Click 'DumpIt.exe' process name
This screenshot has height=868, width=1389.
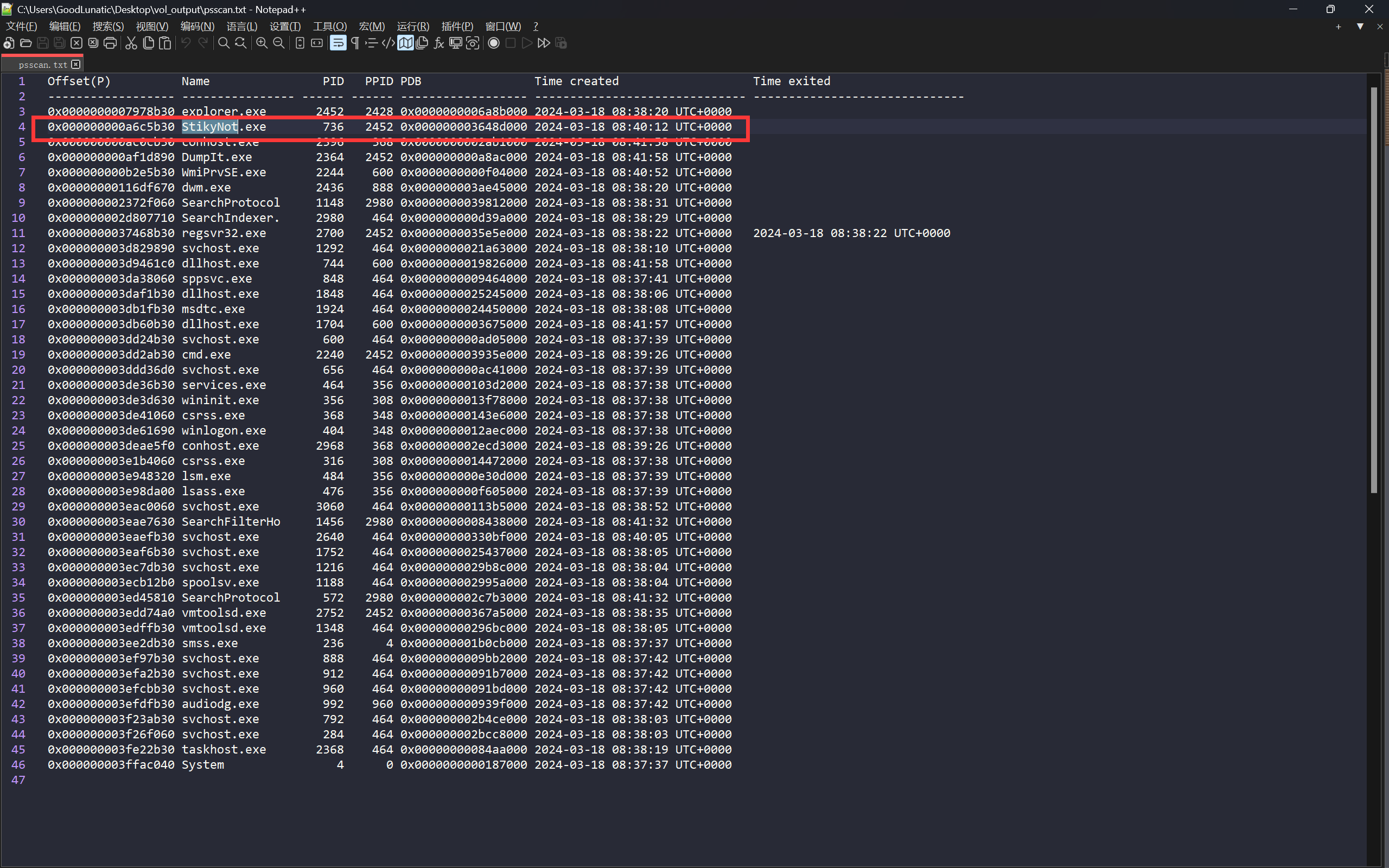217,157
